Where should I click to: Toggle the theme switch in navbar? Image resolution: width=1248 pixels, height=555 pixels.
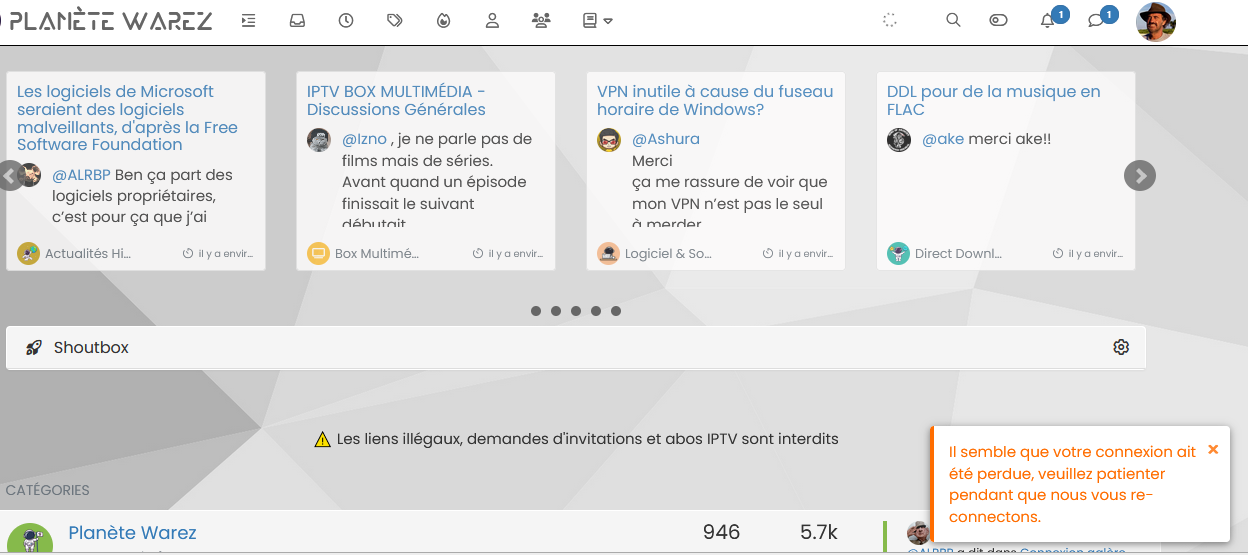tap(998, 20)
